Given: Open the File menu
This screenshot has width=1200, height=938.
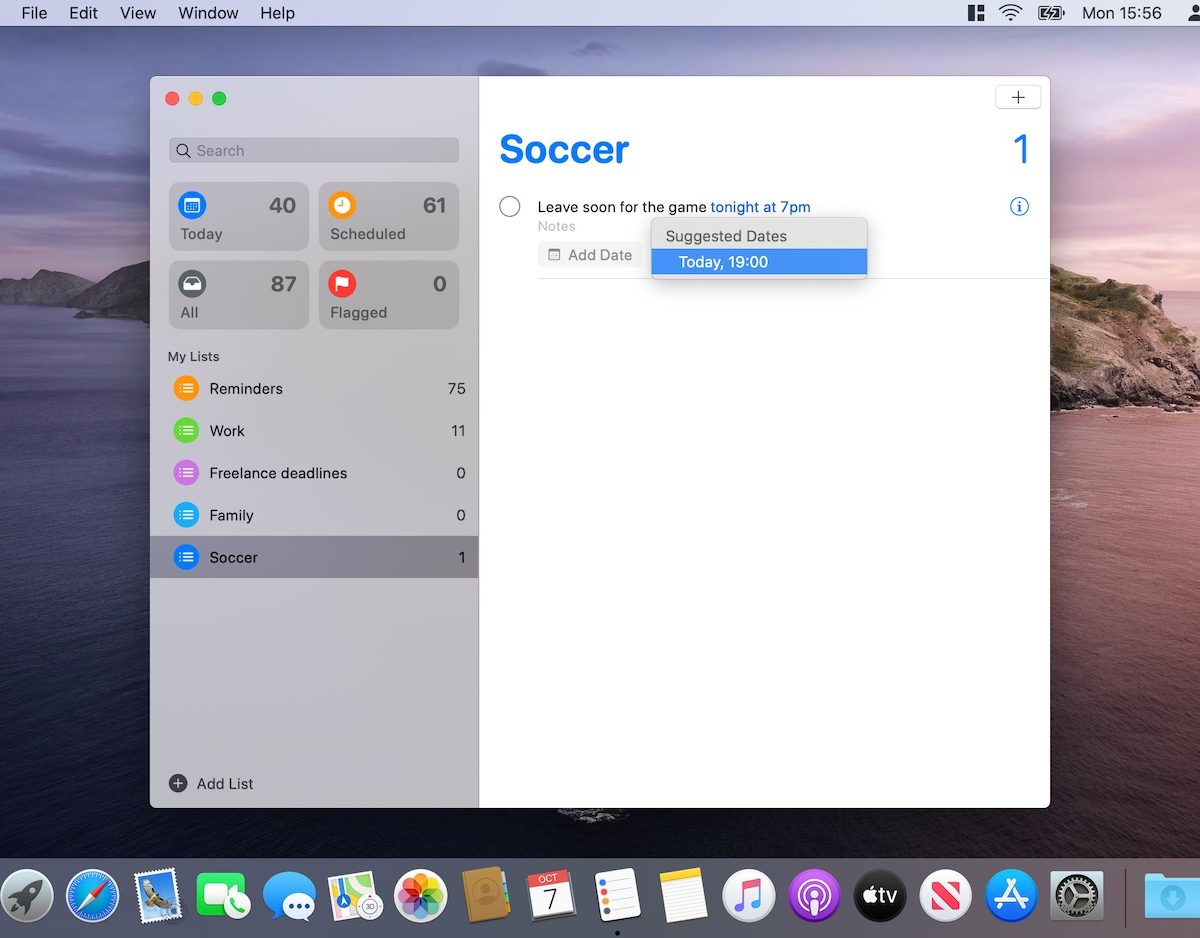Looking at the screenshot, I should 34,13.
